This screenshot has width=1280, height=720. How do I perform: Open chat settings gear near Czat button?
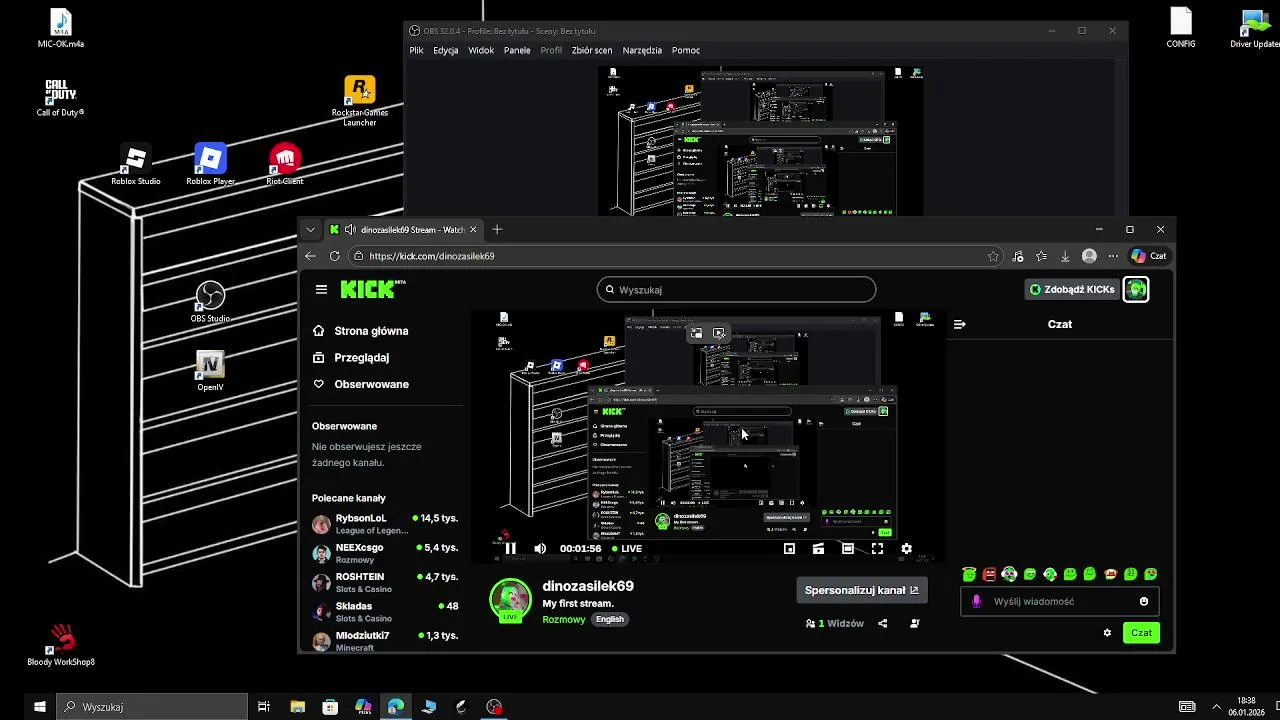tap(1107, 632)
